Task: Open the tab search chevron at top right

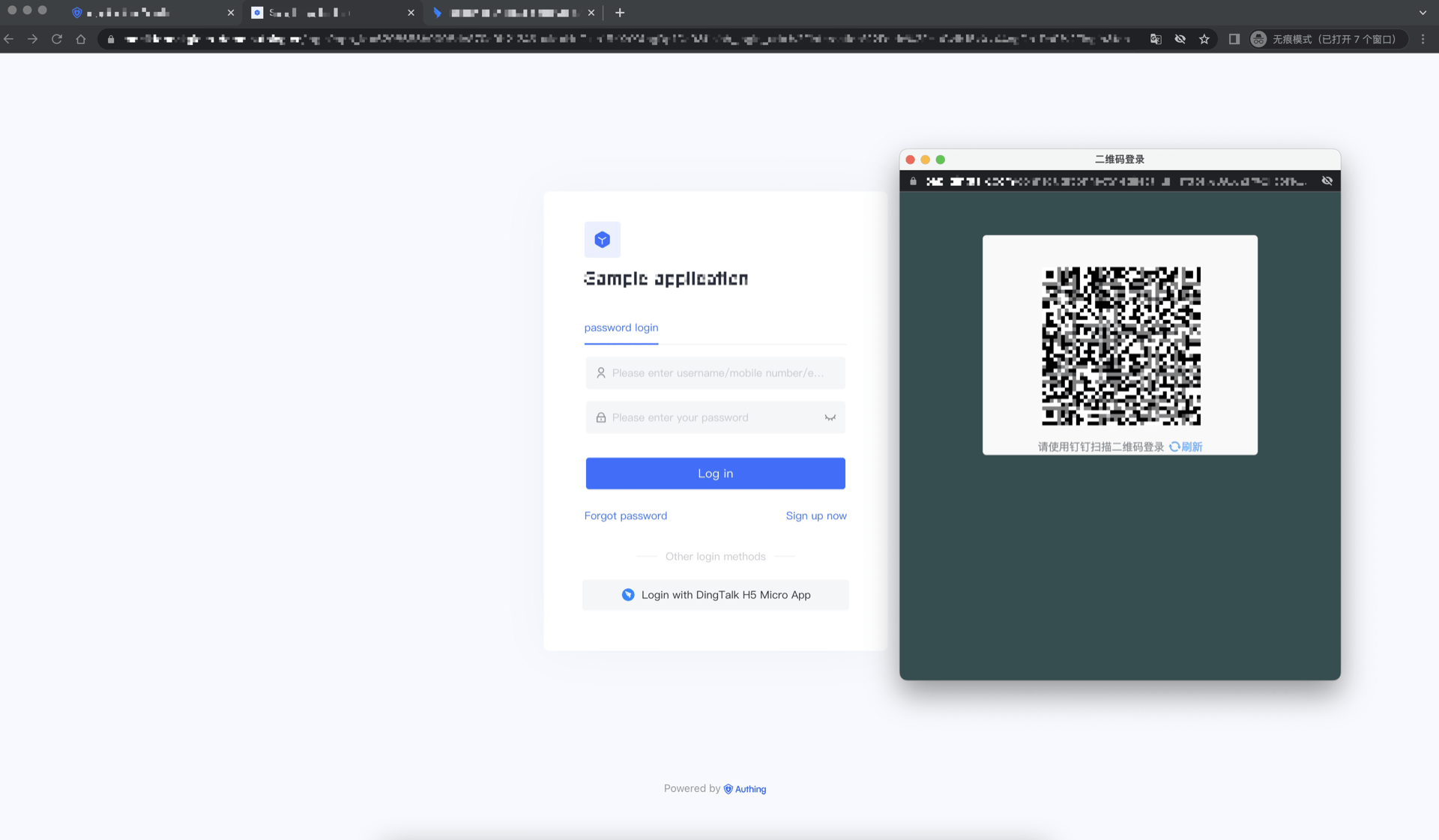Action: pyautogui.click(x=1422, y=13)
